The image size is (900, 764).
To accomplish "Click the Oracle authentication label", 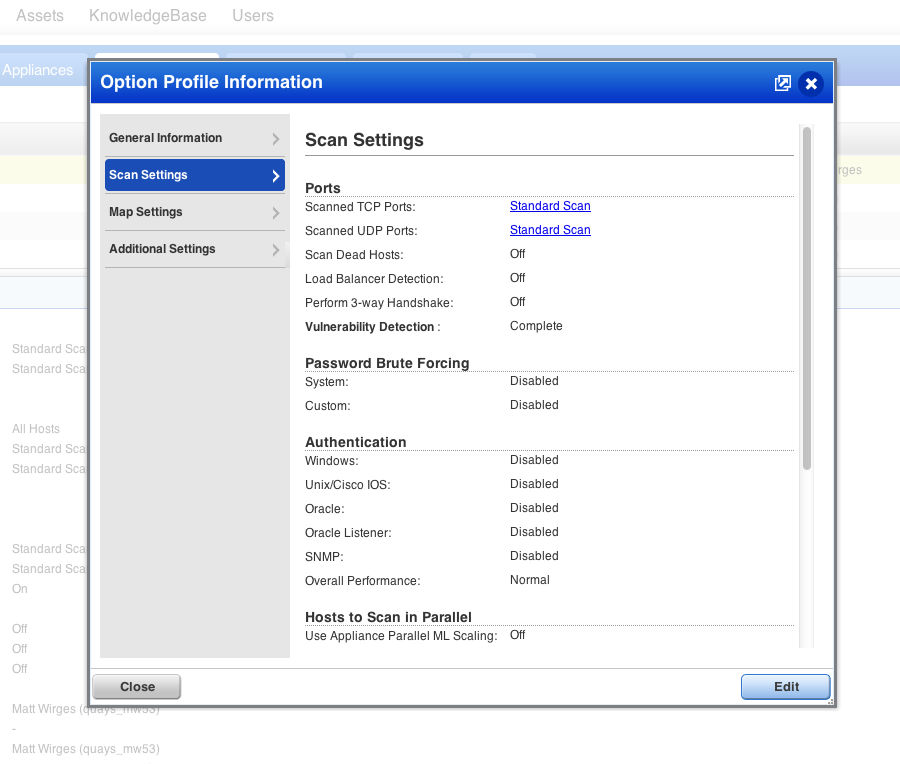I will pyautogui.click(x=324, y=509).
